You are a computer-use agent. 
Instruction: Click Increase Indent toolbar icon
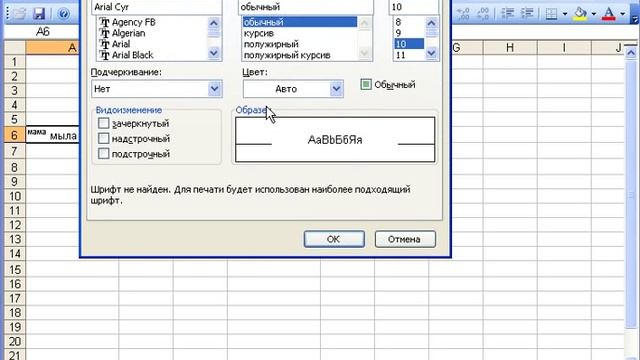coord(527,13)
